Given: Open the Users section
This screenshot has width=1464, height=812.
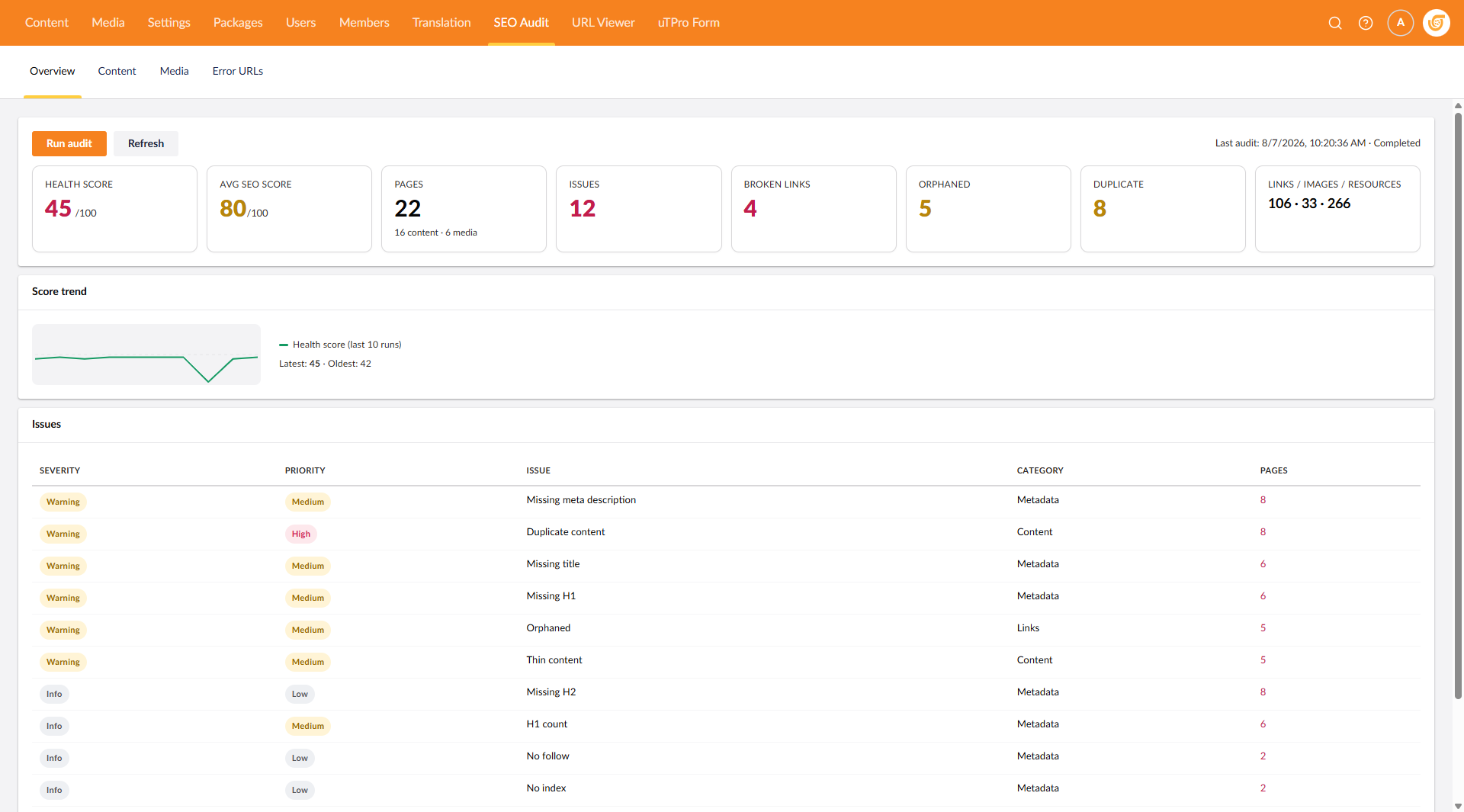Looking at the screenshot, I should click(x=300, y=23).
